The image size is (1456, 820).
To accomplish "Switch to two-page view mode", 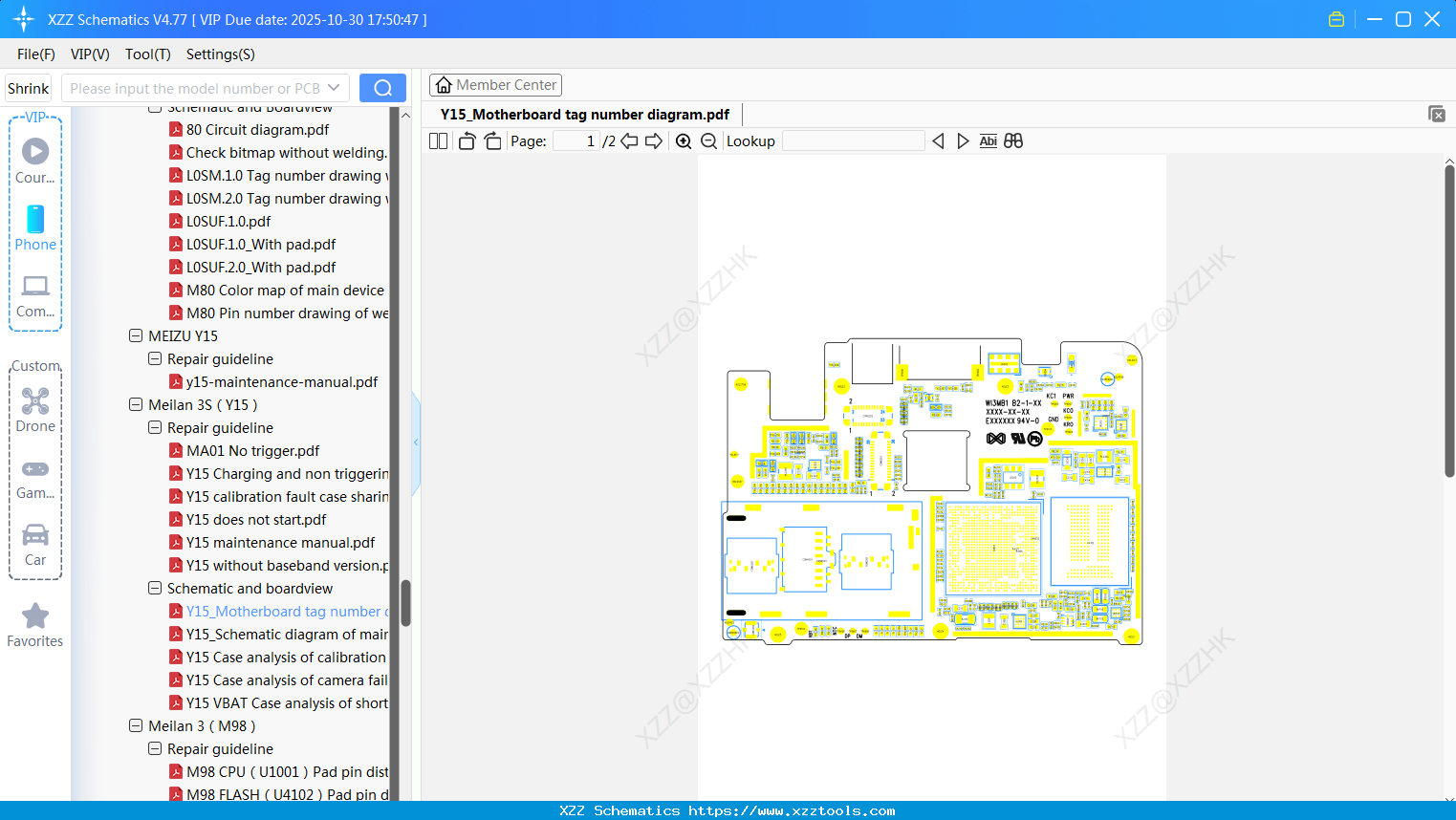I will click(437, 140).
